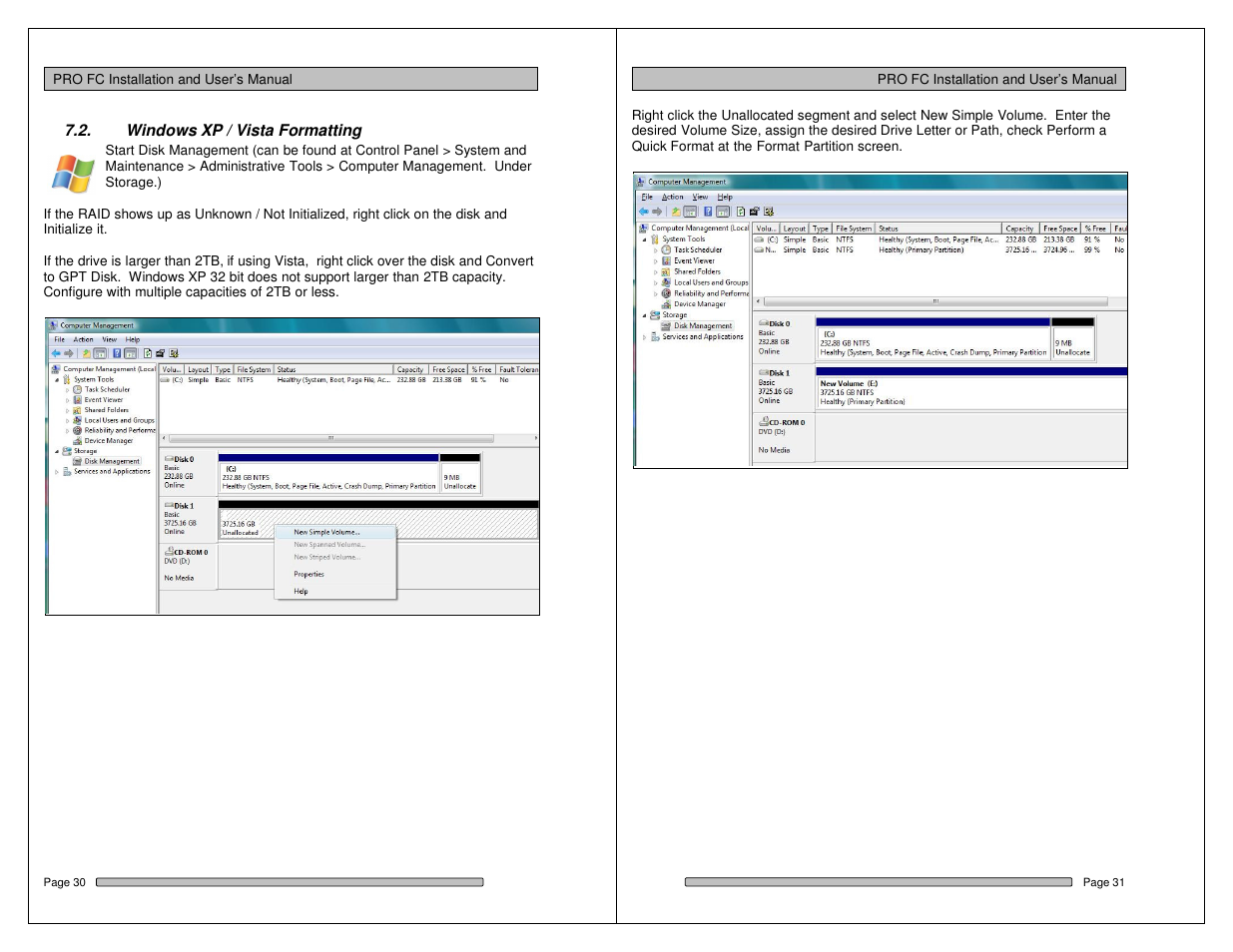This screenshot has width=1233, height=952.
Task: Choose New Simple Volume... from context menu
Action: (x=335, y=532)
